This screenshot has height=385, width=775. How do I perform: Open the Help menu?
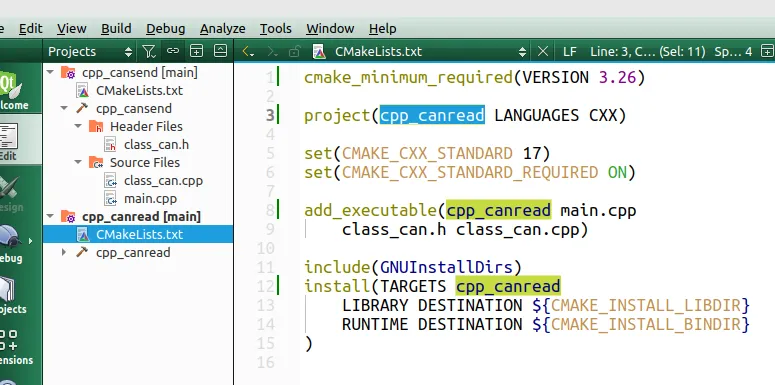click(x=383, y=29)
